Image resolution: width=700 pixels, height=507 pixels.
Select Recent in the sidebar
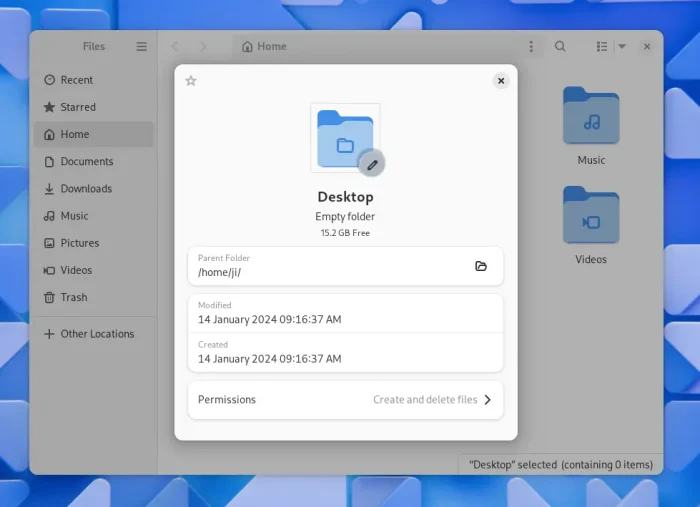(76, 80)
